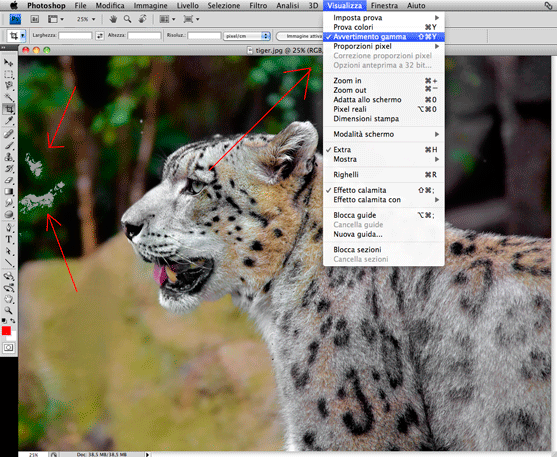Click the swap foreground/background colors arrow
The height and width of the screenshot is (457, 557).
click(13, 321)
